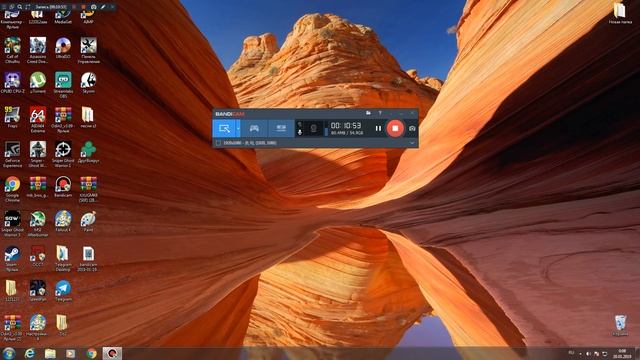This screenshot has height=360, width=640.
Task: Click the Bandicam recording timer 00:10:53
Action: (346, 125)
